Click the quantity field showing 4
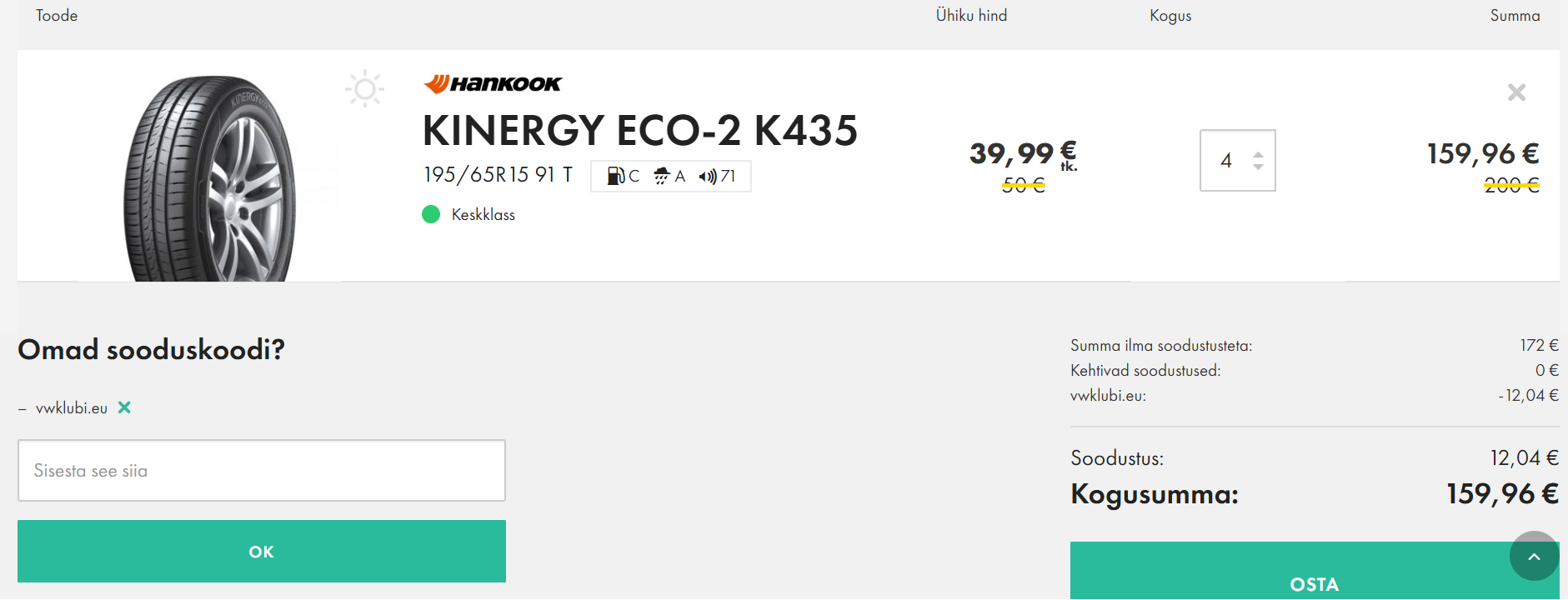 (x=1226, y=160)
